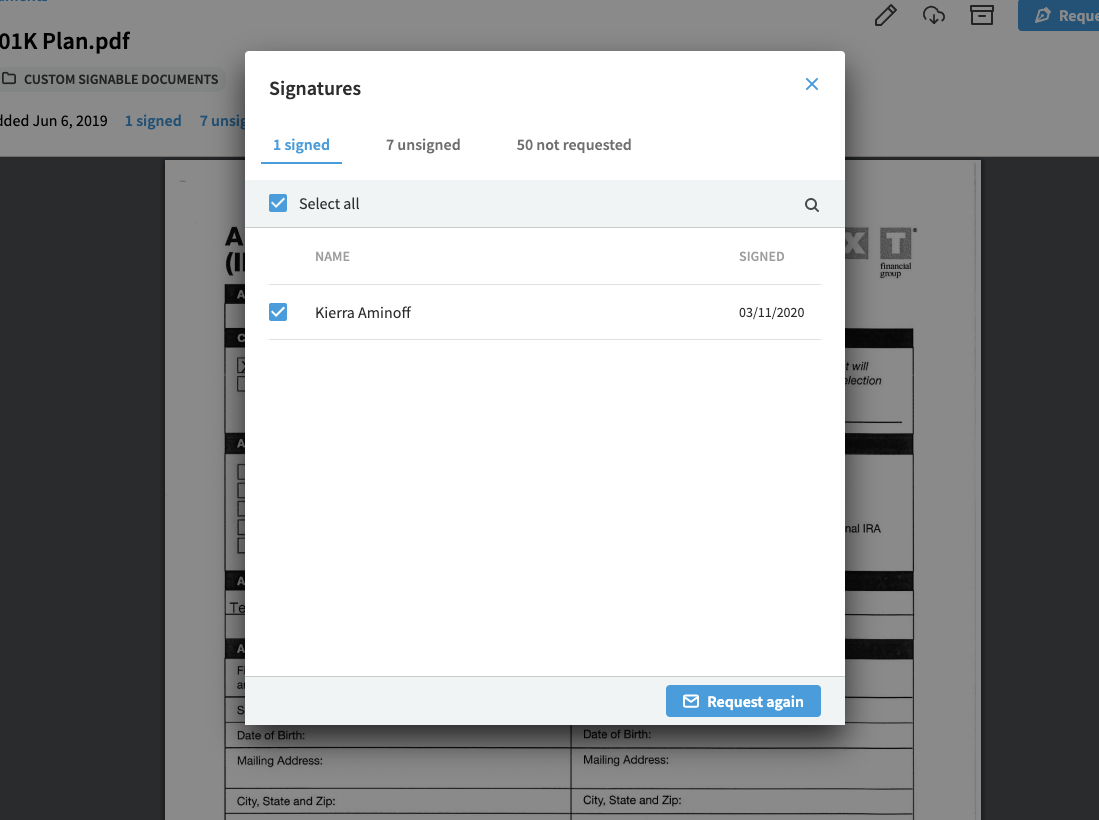Switch to the 7 unsigned tab
Viewport: 1099px width, 820px height.
(x=423, y=145)
